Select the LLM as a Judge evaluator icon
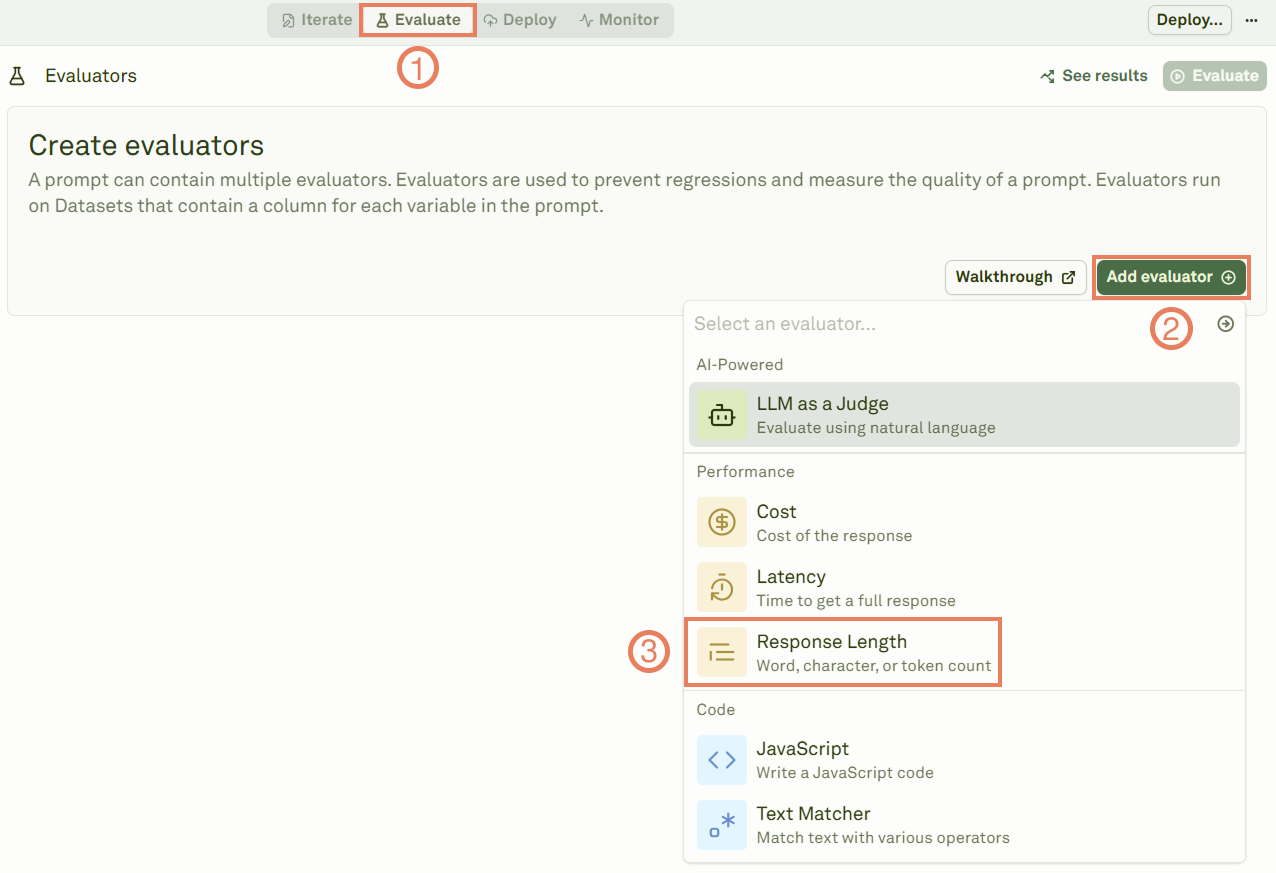The width and height of the screenshot is (1276, 873). pyautogui.click(x=721, y=414)
